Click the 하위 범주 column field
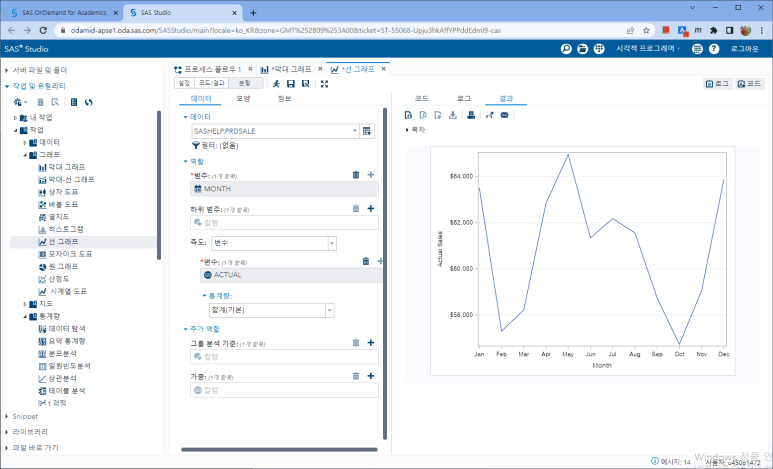The height and width of the screenshot is (469, 773). pyautogui.click(x=284, y=222)
